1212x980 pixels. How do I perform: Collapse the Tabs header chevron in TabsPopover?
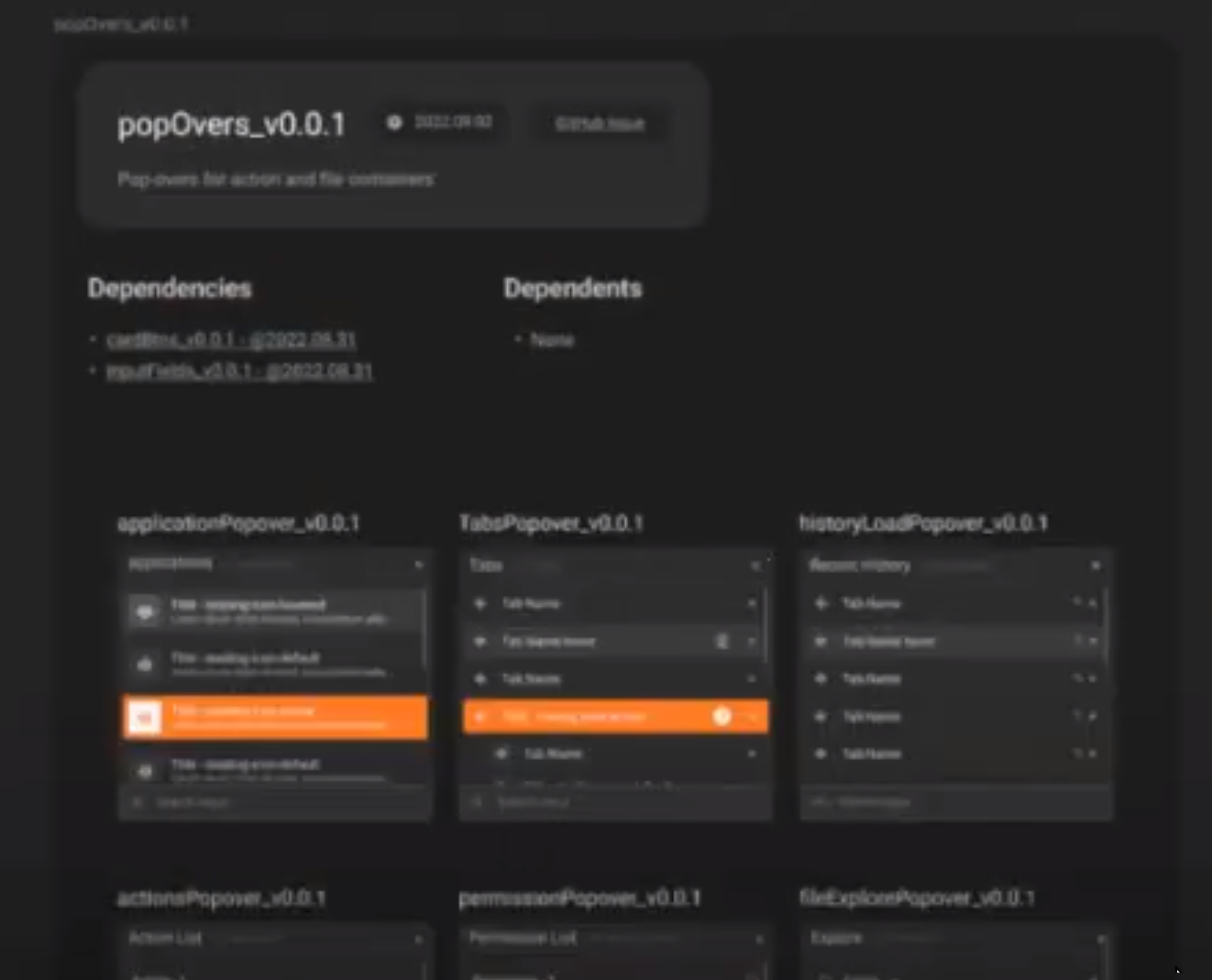[x=755, y=566]
